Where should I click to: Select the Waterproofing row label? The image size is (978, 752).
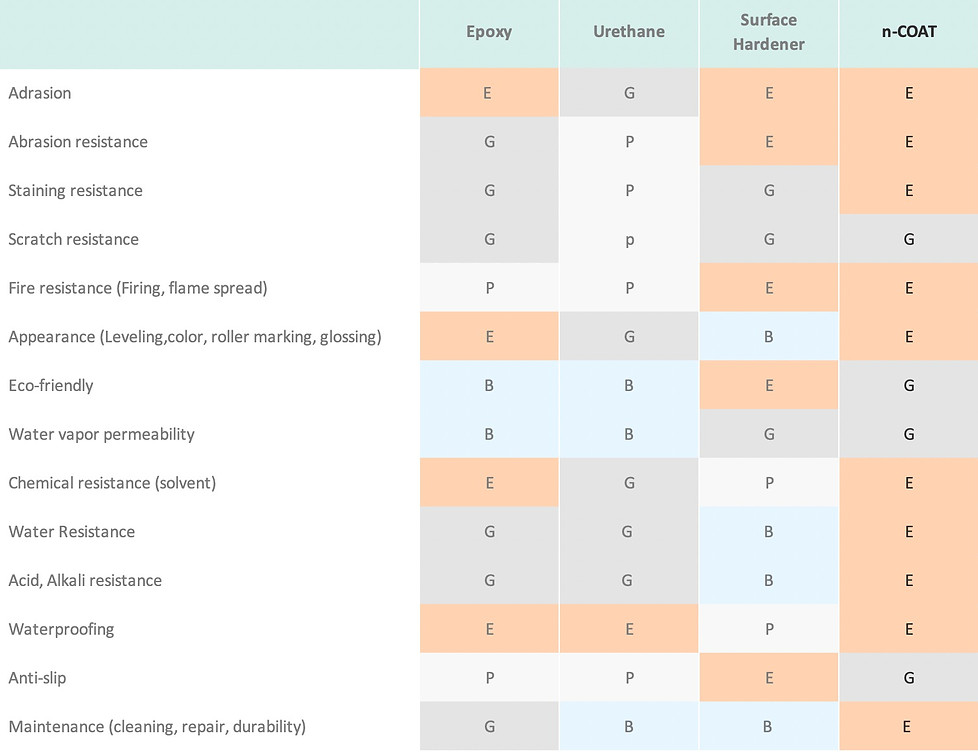coord(61,629)
